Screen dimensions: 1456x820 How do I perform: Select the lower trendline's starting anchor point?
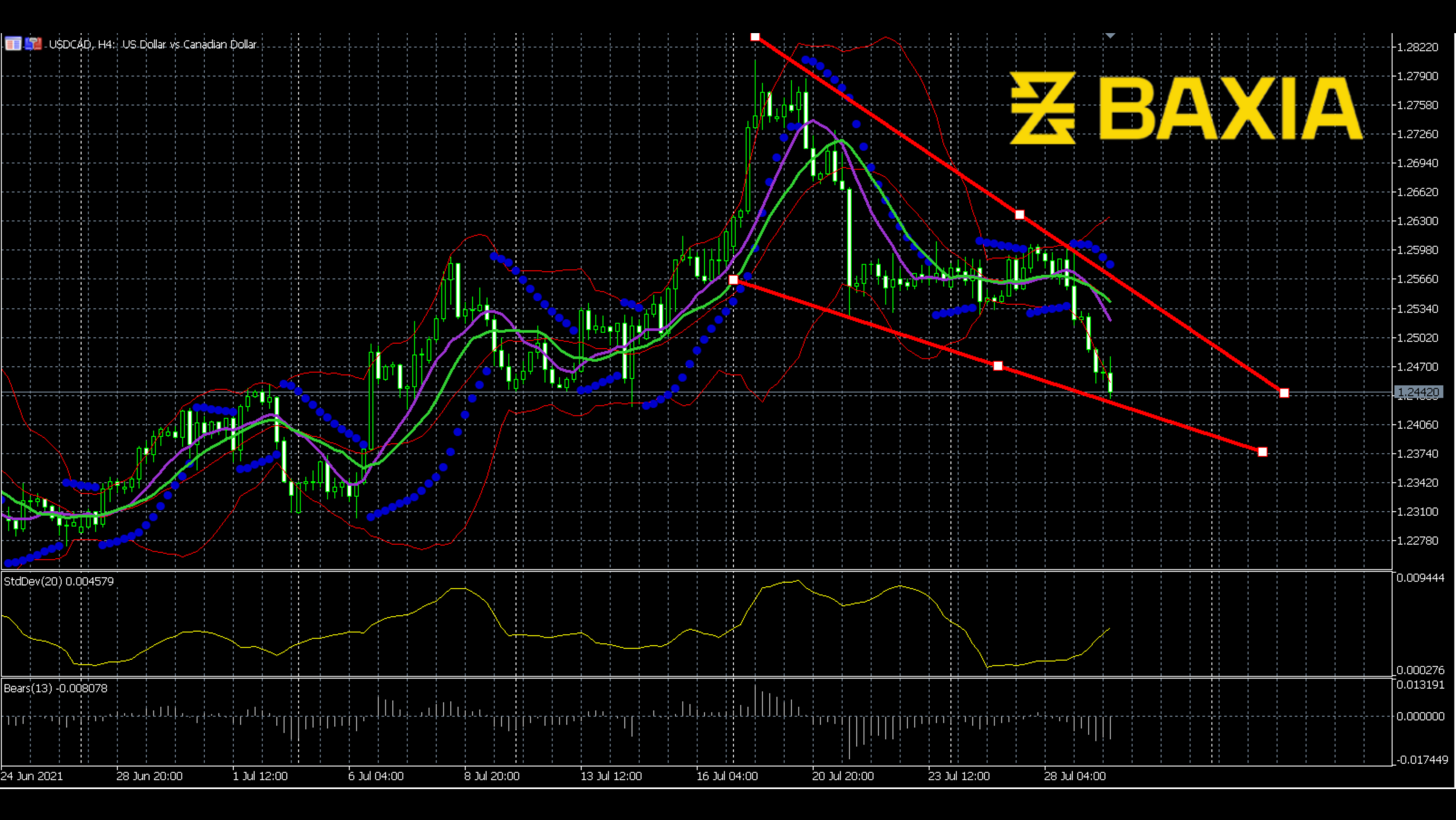pyautogui.click(x=733, y=280)
